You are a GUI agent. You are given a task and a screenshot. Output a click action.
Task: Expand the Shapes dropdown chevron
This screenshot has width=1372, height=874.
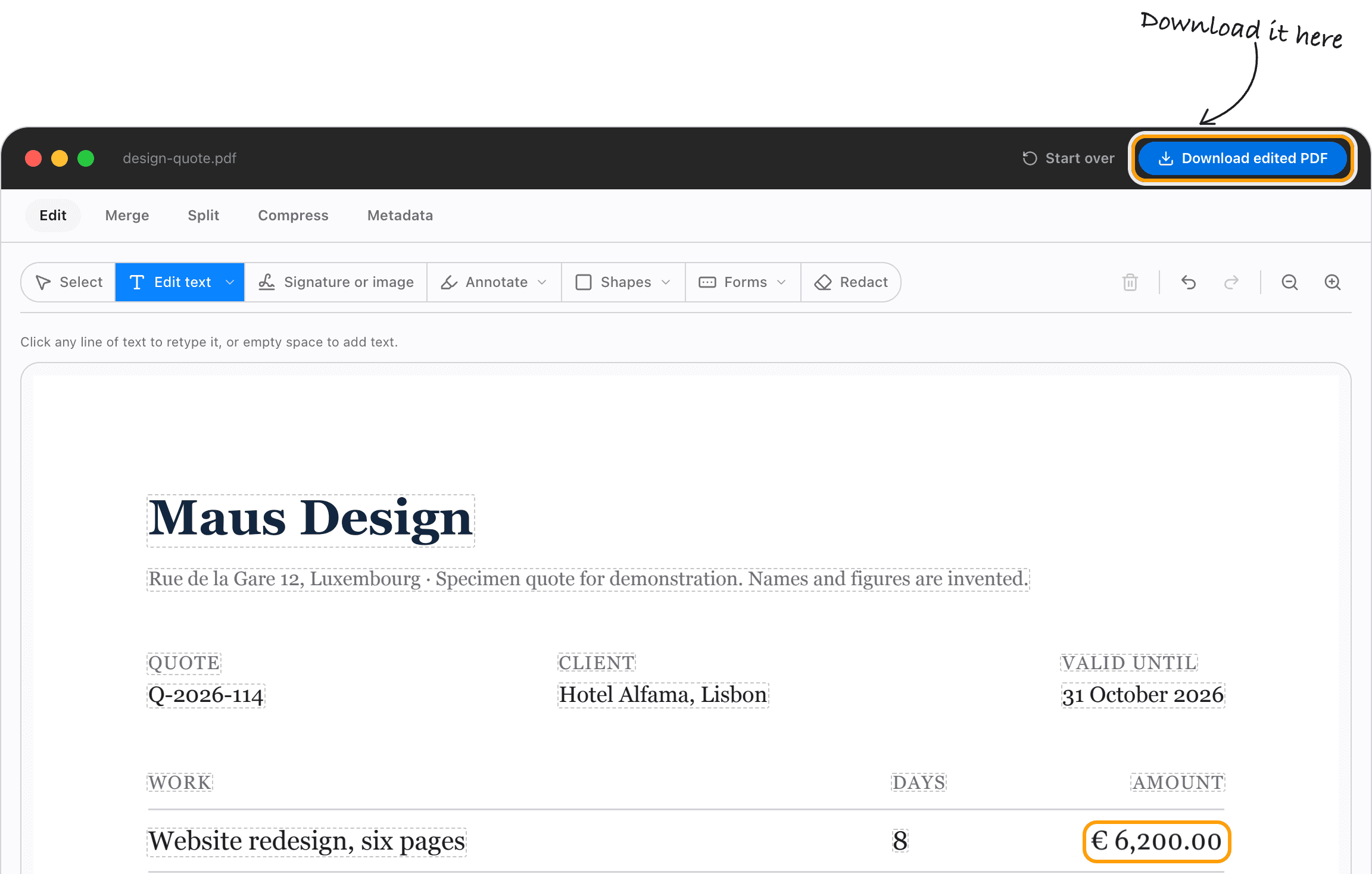[666, 282]
